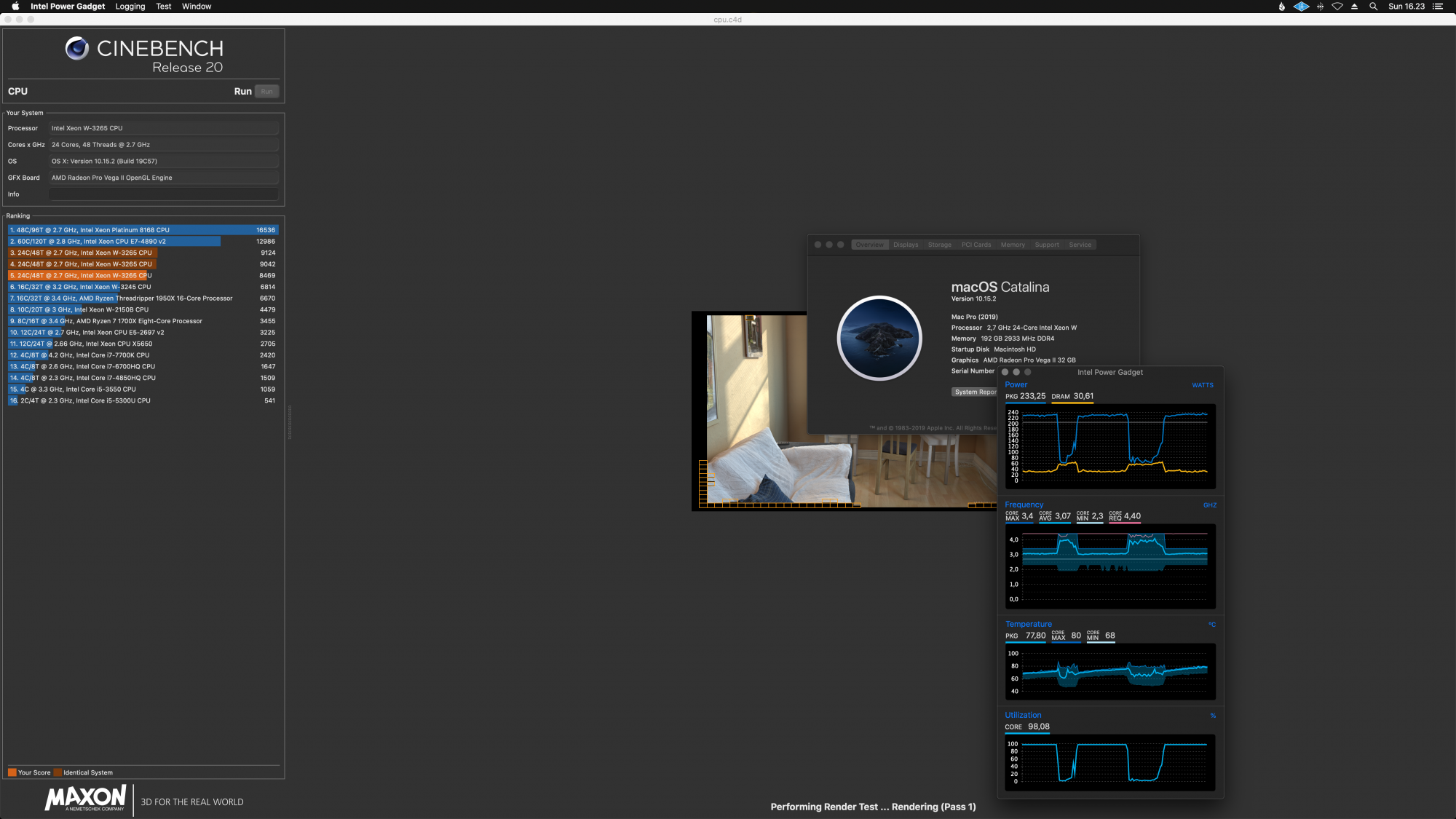Select ranking row Xeon CPU E5-2697 v2

[143, 333]
